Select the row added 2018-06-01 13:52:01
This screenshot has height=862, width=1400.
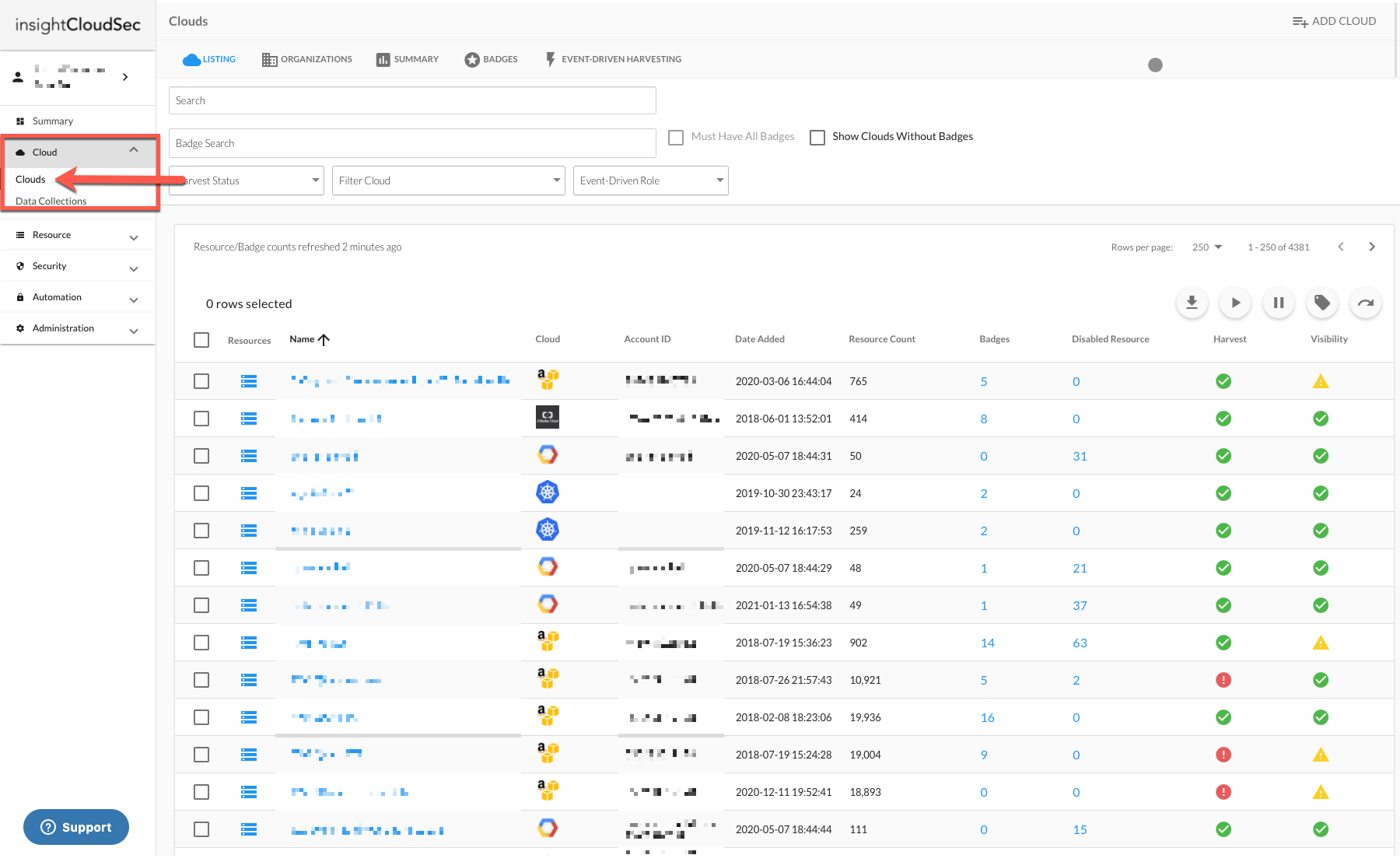click(x=201, y=419)
